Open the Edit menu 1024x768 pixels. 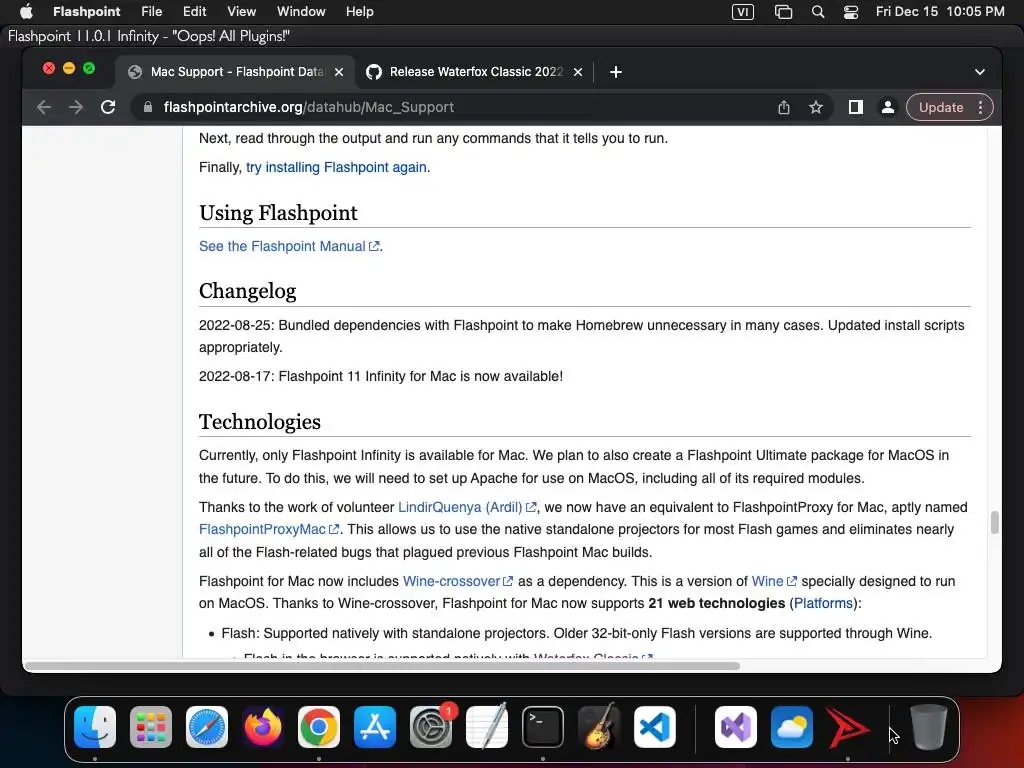tap(195, 11)
